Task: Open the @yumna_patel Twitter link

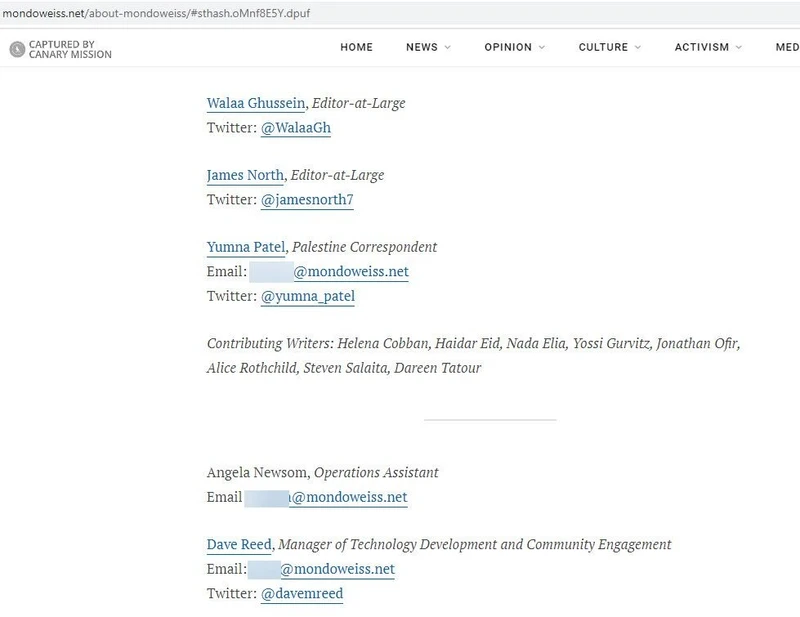Action: tap(308, 296)
